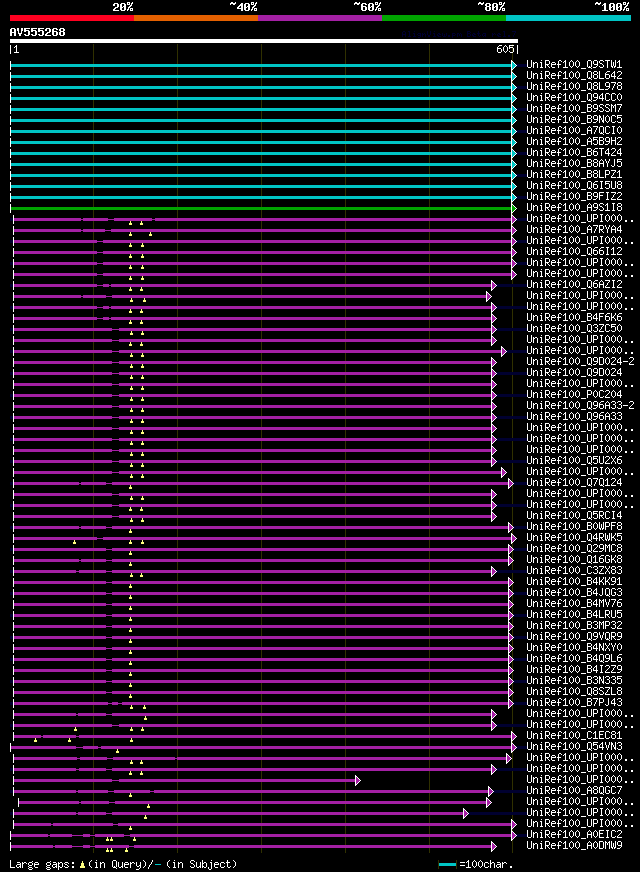The width and height of the screenshot is (640, 872).
Task: Select the UniRef100_B4Q9L6 label
Action: [x=574, y=658]
